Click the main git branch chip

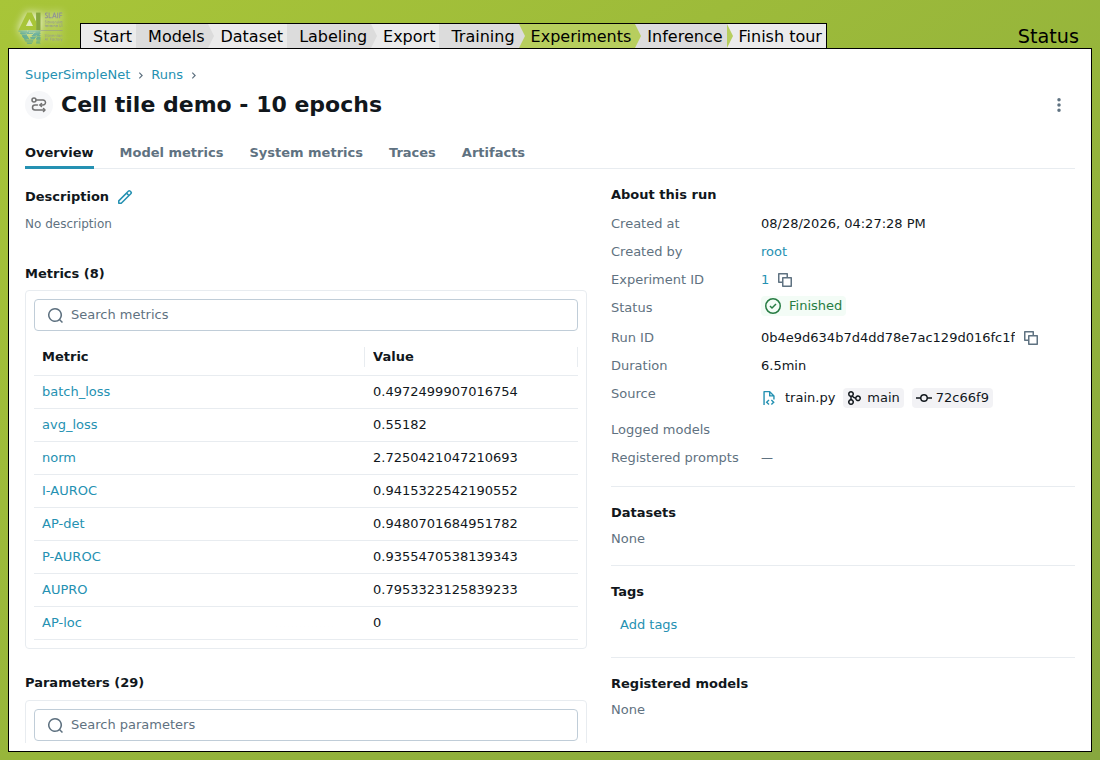(x=873, y=398)
